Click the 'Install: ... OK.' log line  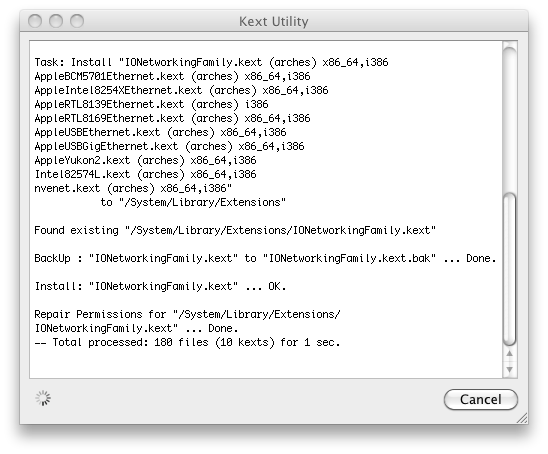[160, 286]
